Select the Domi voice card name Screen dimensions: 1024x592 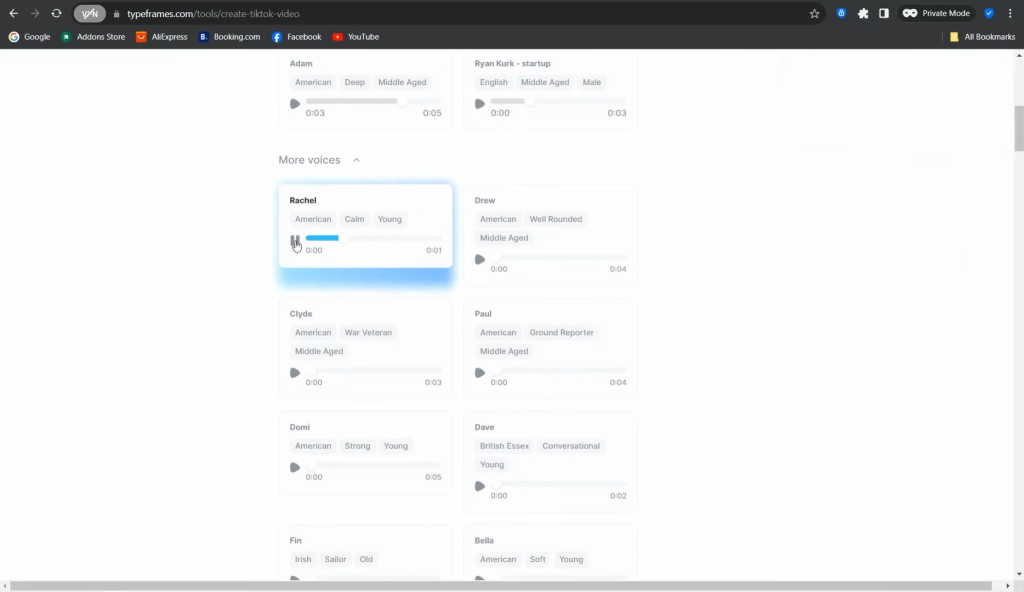pyautogui.click(x=300, y=427)
